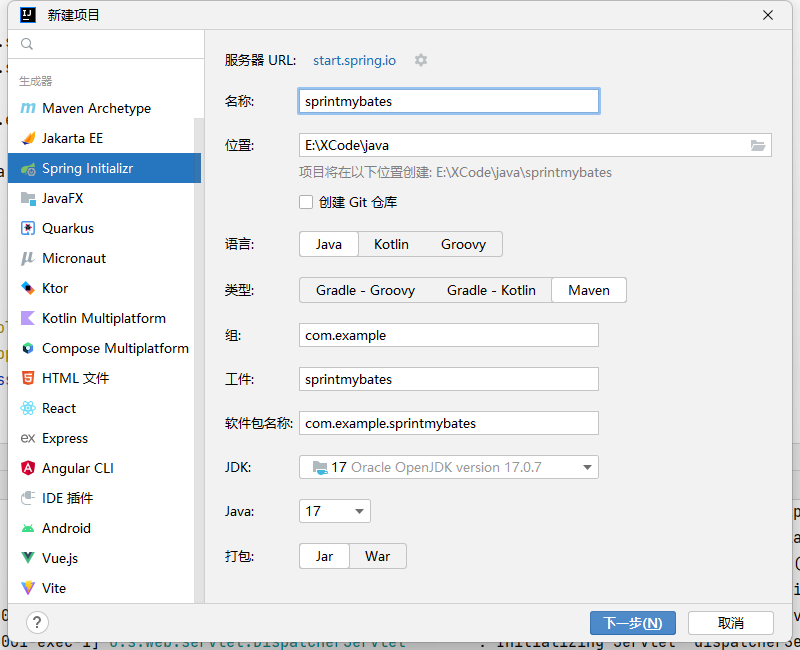Click the Vue.js logo icon
800x650 pixels.
point(28,558)
